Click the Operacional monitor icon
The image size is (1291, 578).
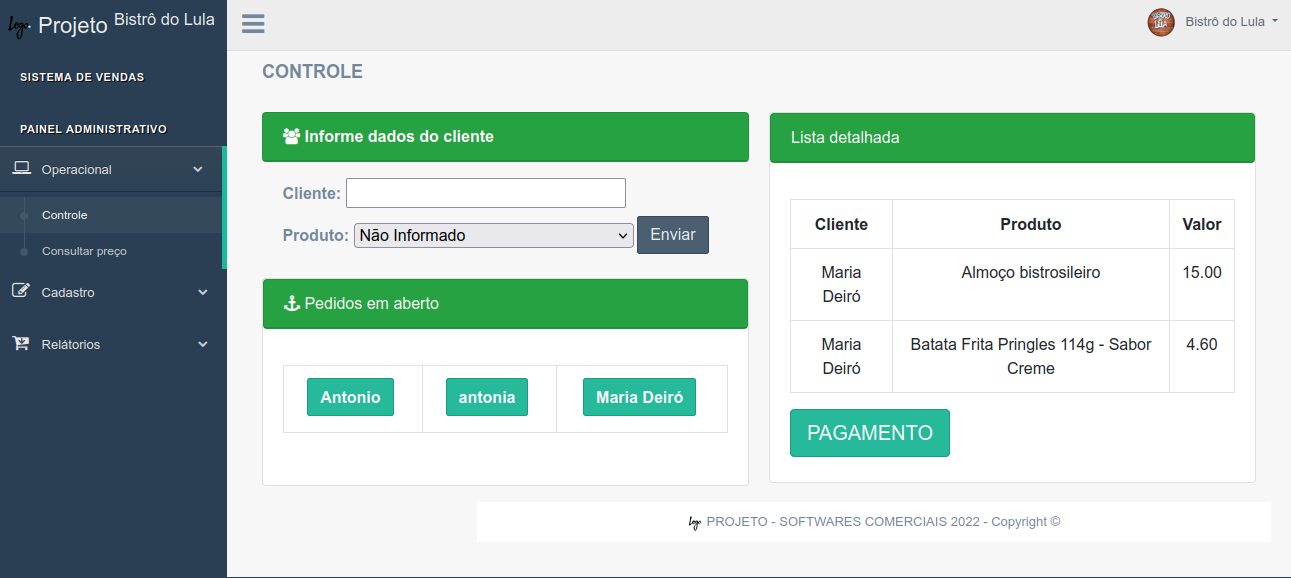coord(21,168)
